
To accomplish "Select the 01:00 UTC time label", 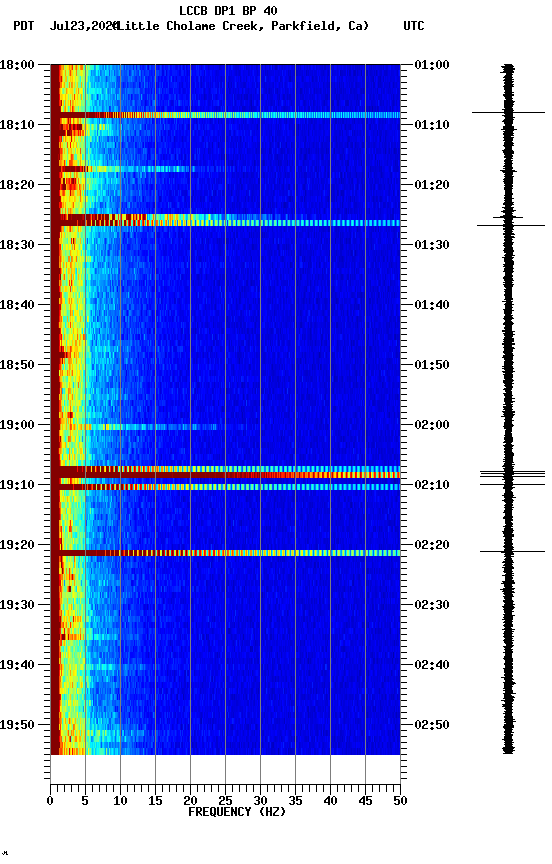I will pos(432,65).
